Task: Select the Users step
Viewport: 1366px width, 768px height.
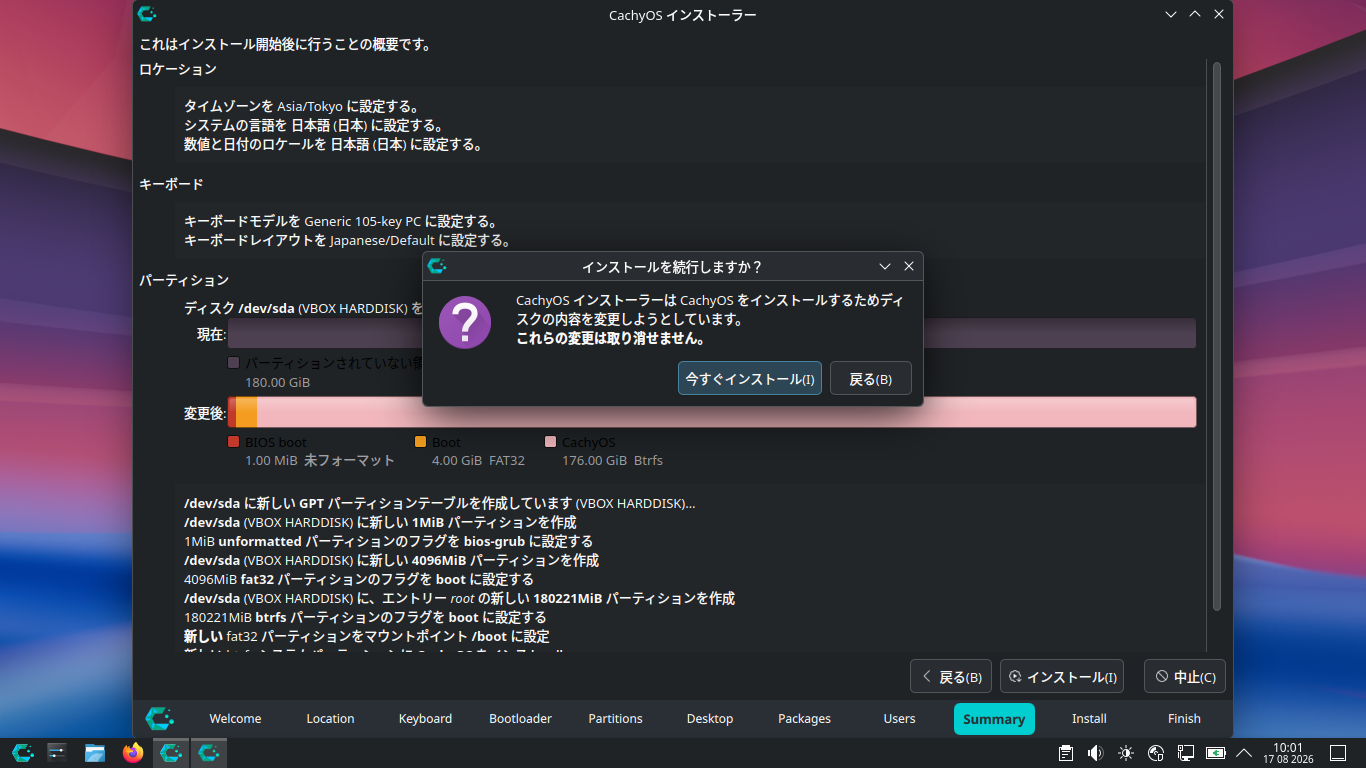Action: [x=899, y=718]
